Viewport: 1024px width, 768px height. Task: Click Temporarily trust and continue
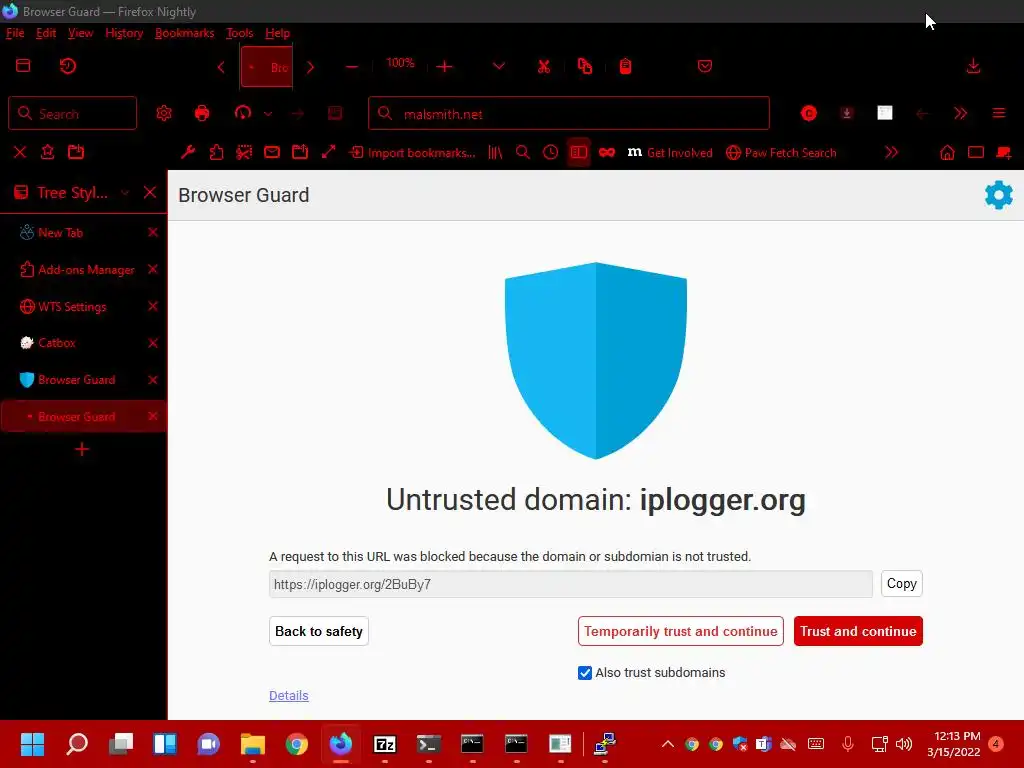680,631
